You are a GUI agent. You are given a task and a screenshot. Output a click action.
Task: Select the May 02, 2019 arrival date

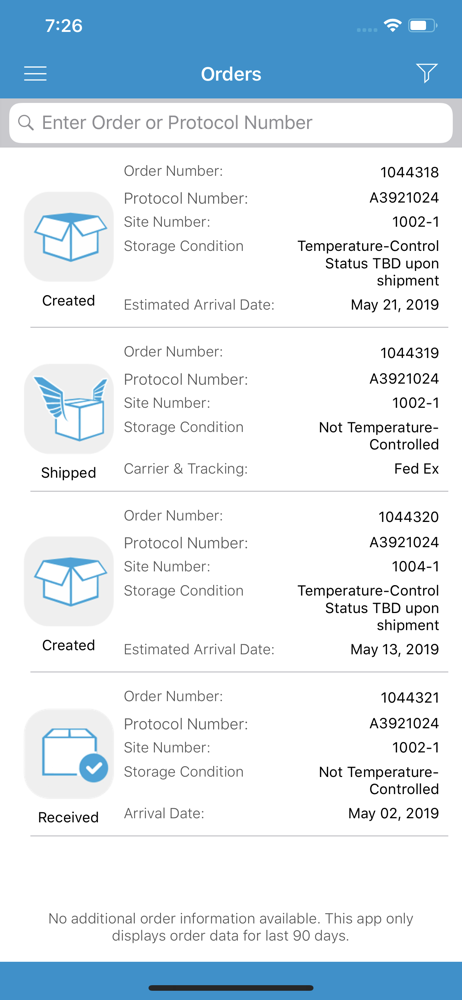coord(394,813)
